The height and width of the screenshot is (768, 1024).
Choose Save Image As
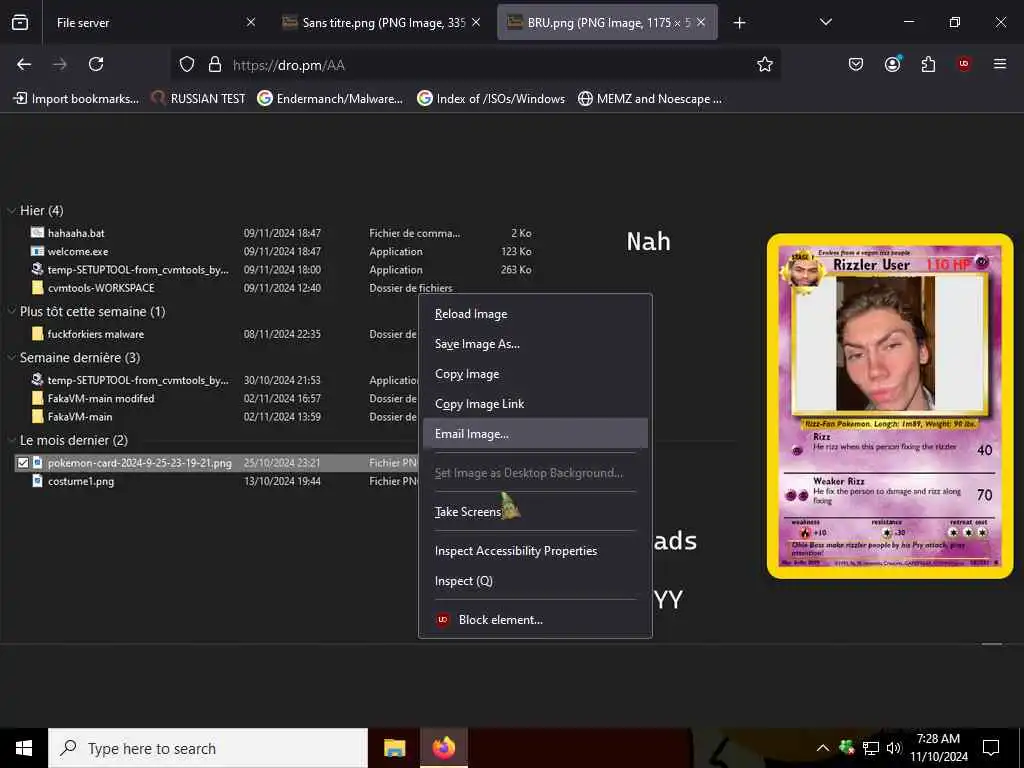536,344
